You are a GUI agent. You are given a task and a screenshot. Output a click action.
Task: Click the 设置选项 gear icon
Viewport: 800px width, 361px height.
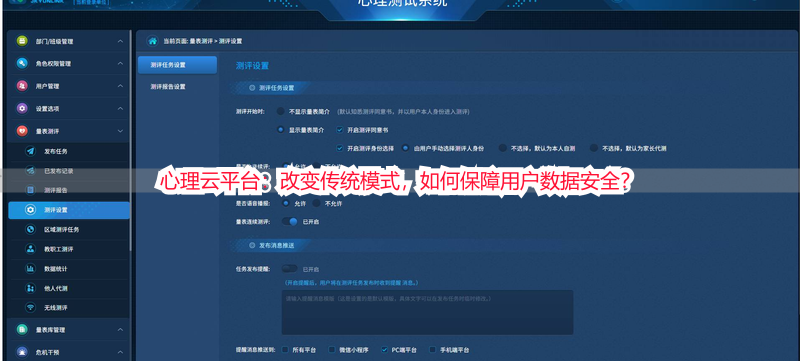pyautogui.click(x=22, y=108)
